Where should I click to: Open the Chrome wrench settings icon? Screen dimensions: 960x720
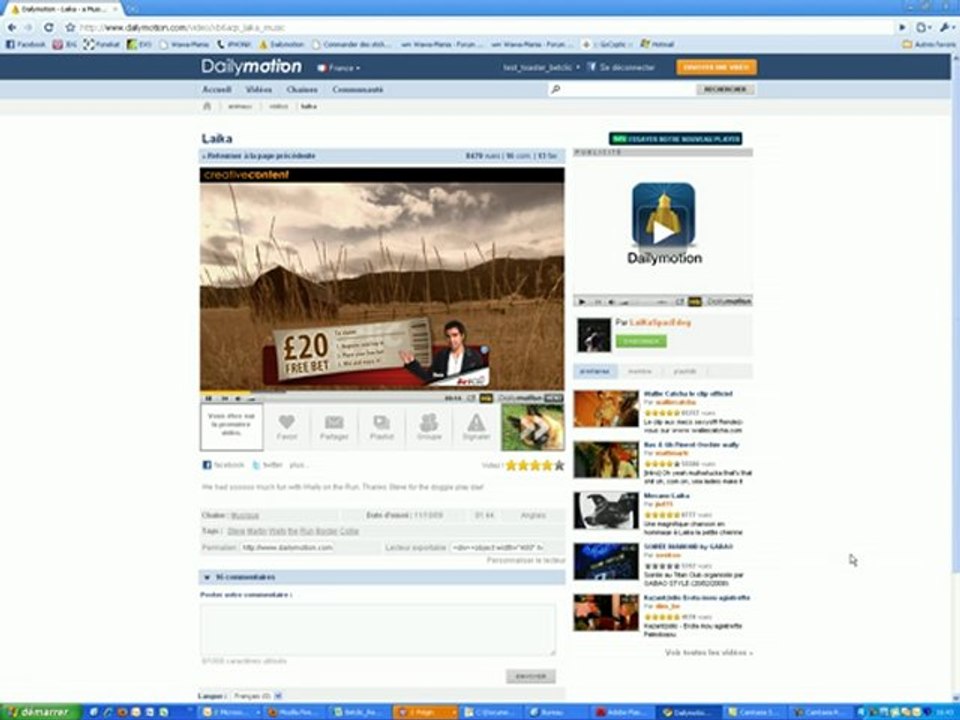pos(946,27)
